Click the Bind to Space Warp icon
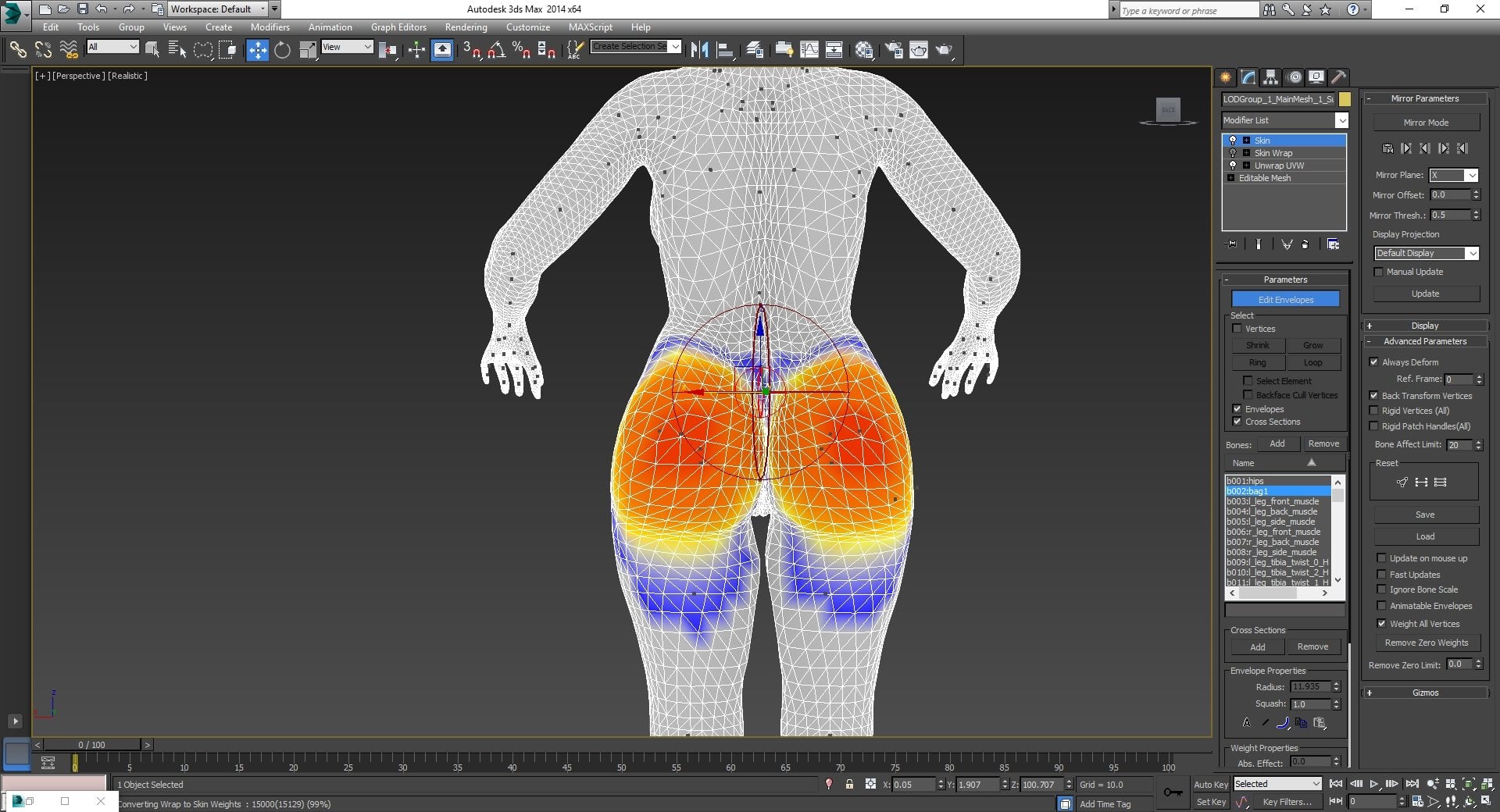Screen dimensions: 1500x812 pos(69,50)
